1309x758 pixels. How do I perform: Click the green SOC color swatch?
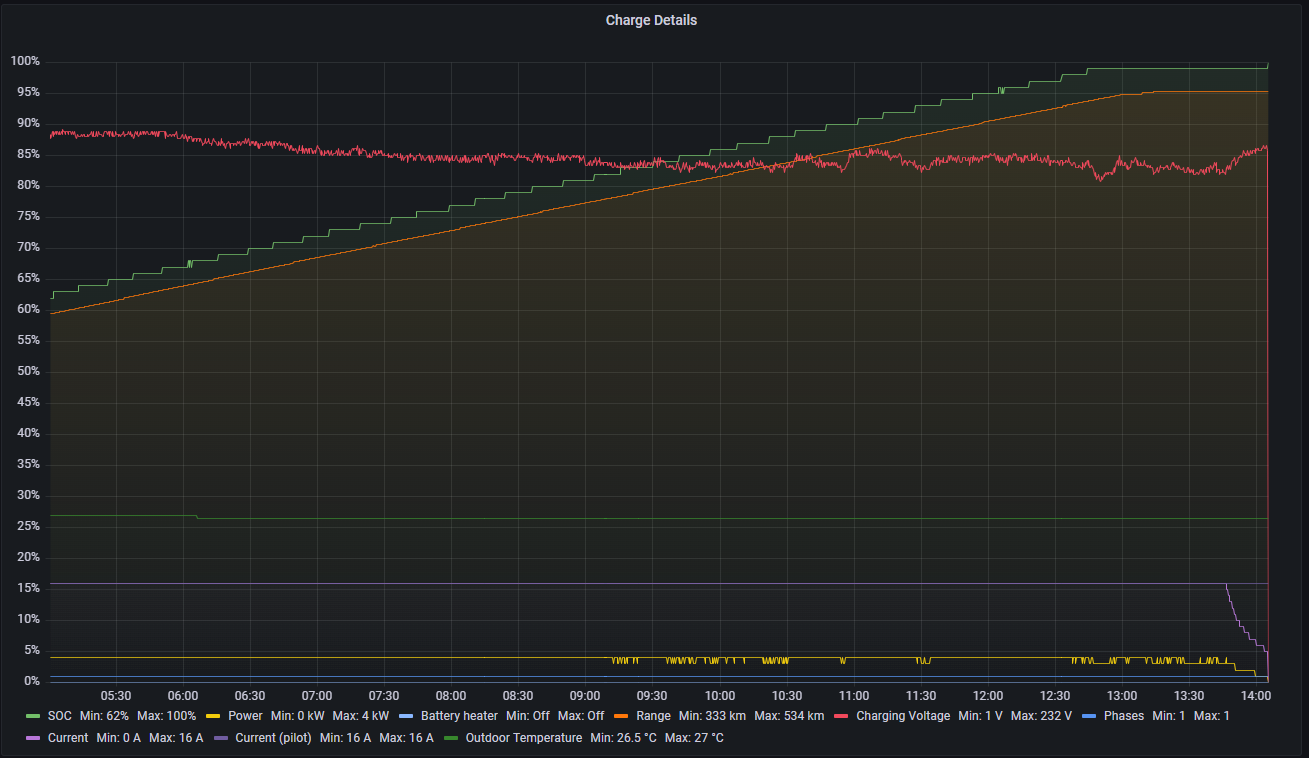(x=33, y=716)
